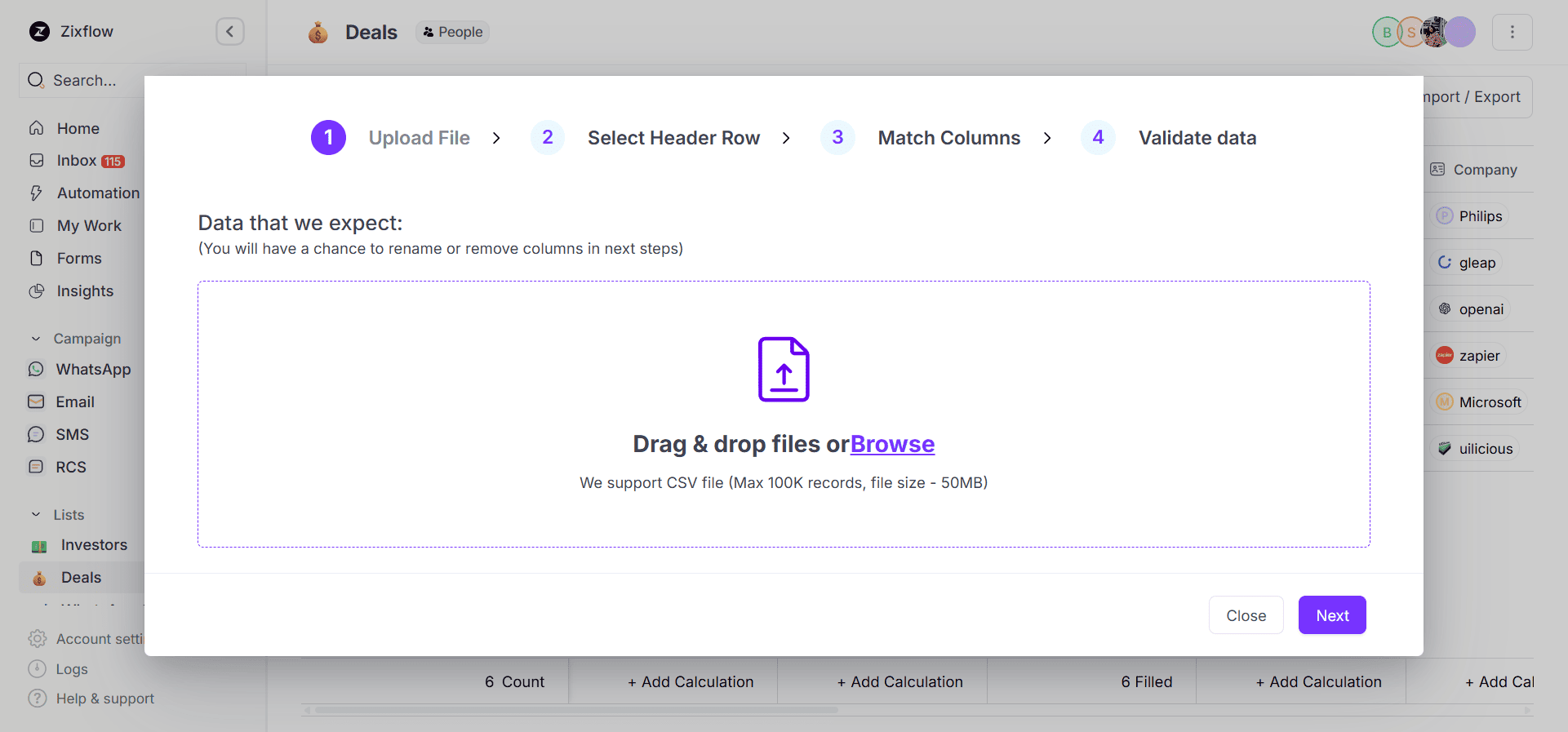
Task: Click Add Calculation next to 6 Count
Action: click(691, 682)
